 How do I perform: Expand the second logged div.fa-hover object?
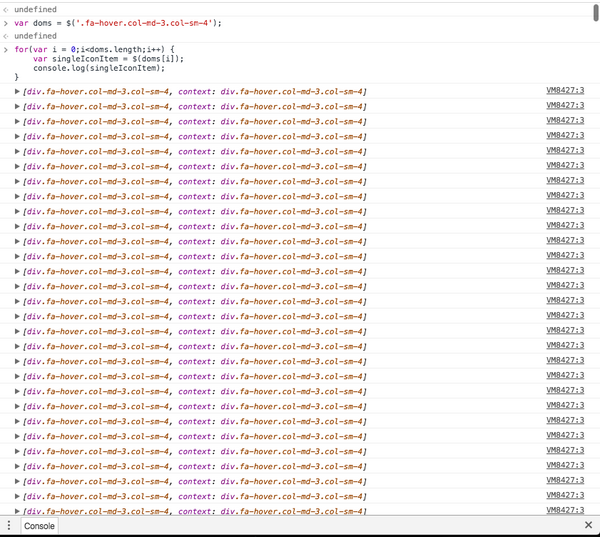(17, 106)
